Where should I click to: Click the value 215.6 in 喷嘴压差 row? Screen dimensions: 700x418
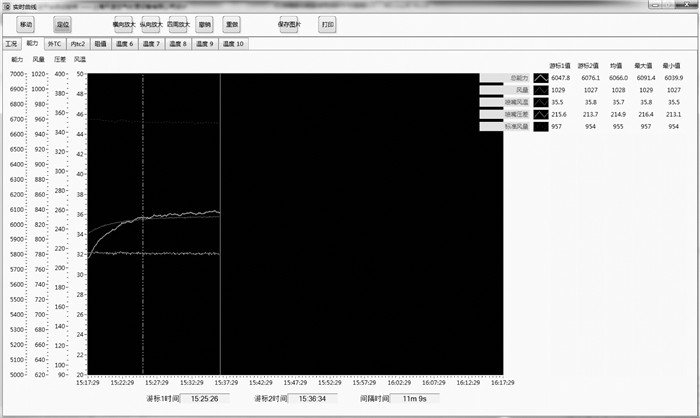559,114
